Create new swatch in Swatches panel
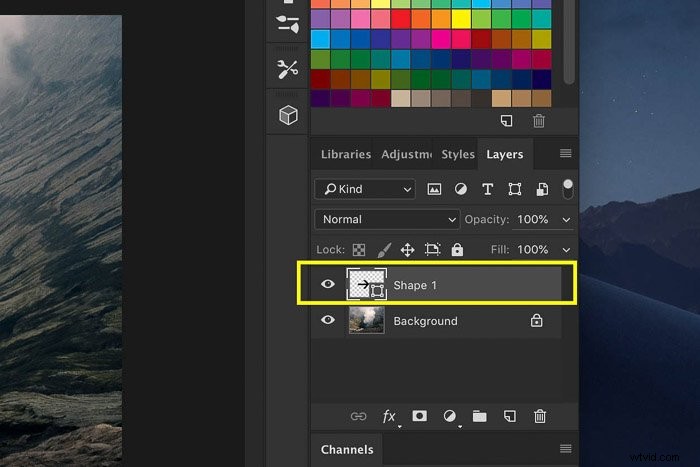The height and width of the screenshot is (467, 700). (x=506, y=121)
